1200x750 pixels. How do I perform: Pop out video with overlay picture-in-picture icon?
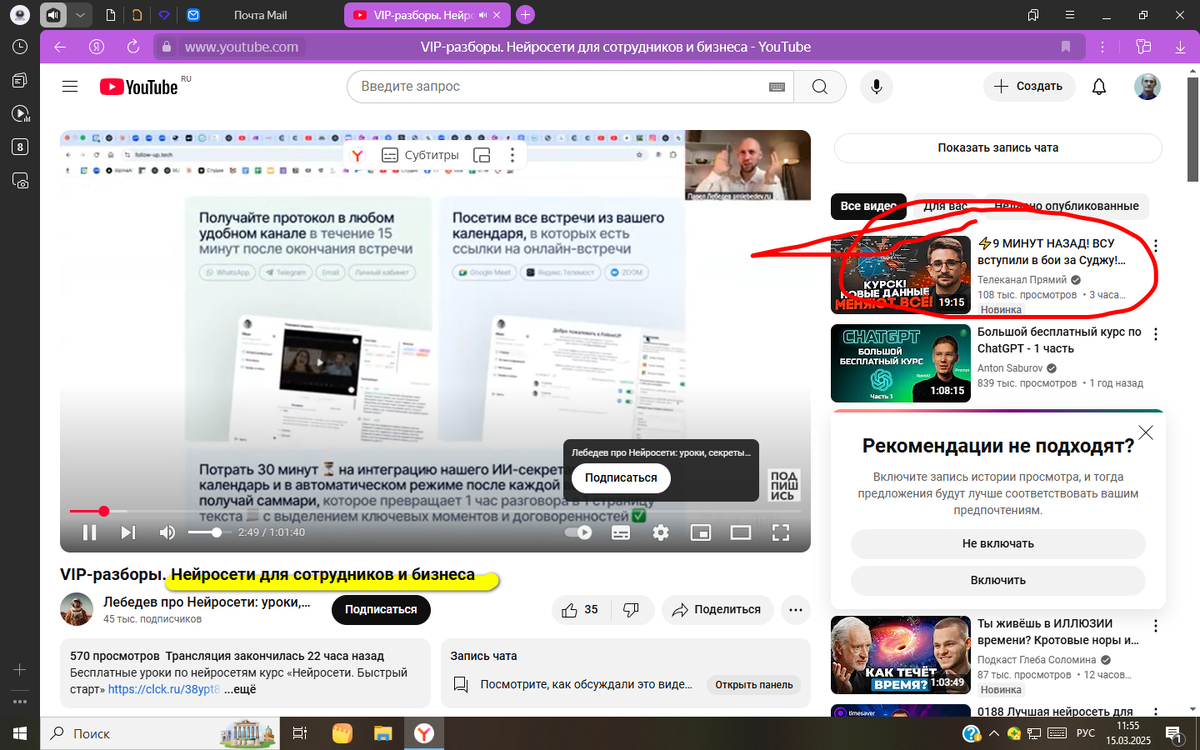coord(481,155)
